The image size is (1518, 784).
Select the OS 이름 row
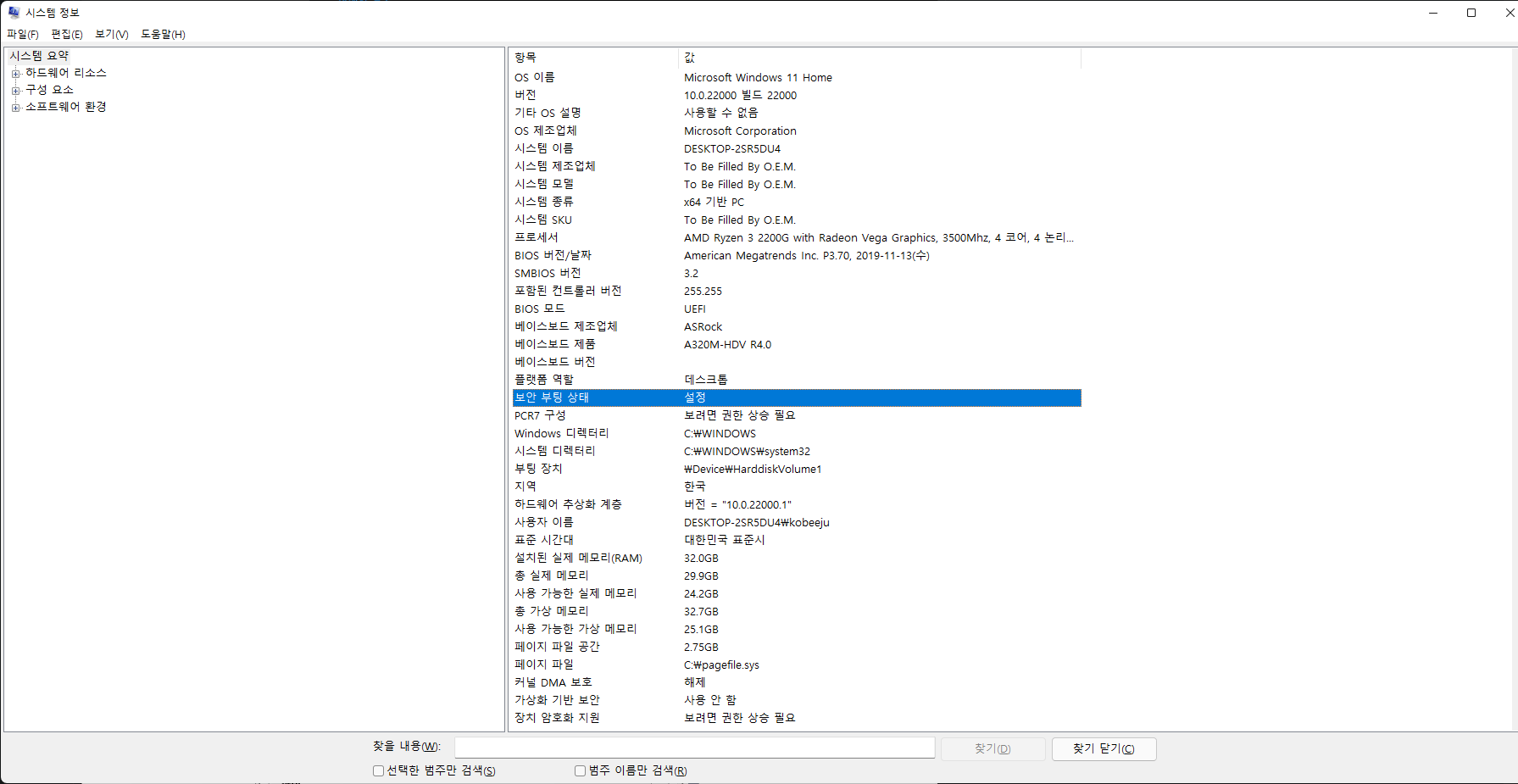point(797,77)
